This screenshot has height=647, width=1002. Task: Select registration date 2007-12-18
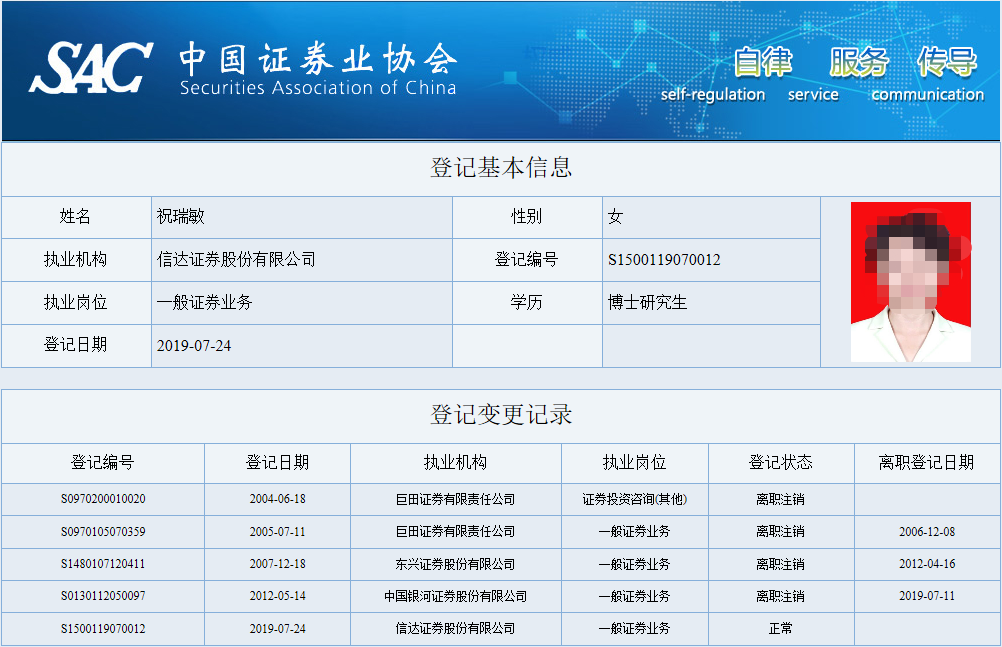(277, 564)
